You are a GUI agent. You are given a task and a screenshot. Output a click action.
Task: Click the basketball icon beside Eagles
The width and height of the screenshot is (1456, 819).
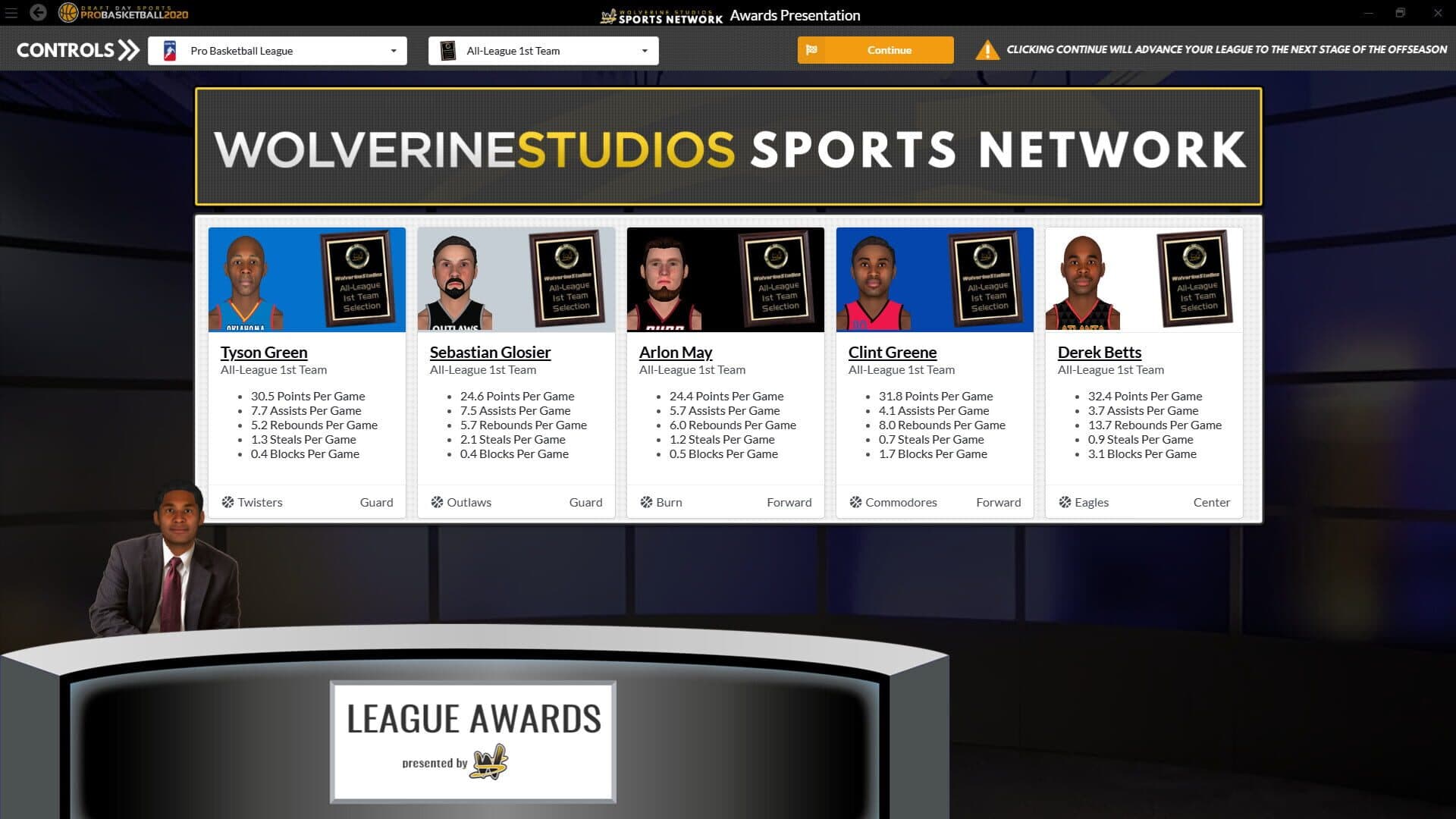point(1065,502)
